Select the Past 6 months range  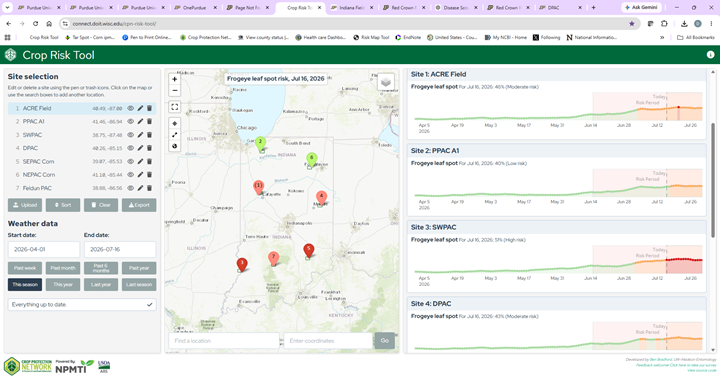(x=101, y=268)
